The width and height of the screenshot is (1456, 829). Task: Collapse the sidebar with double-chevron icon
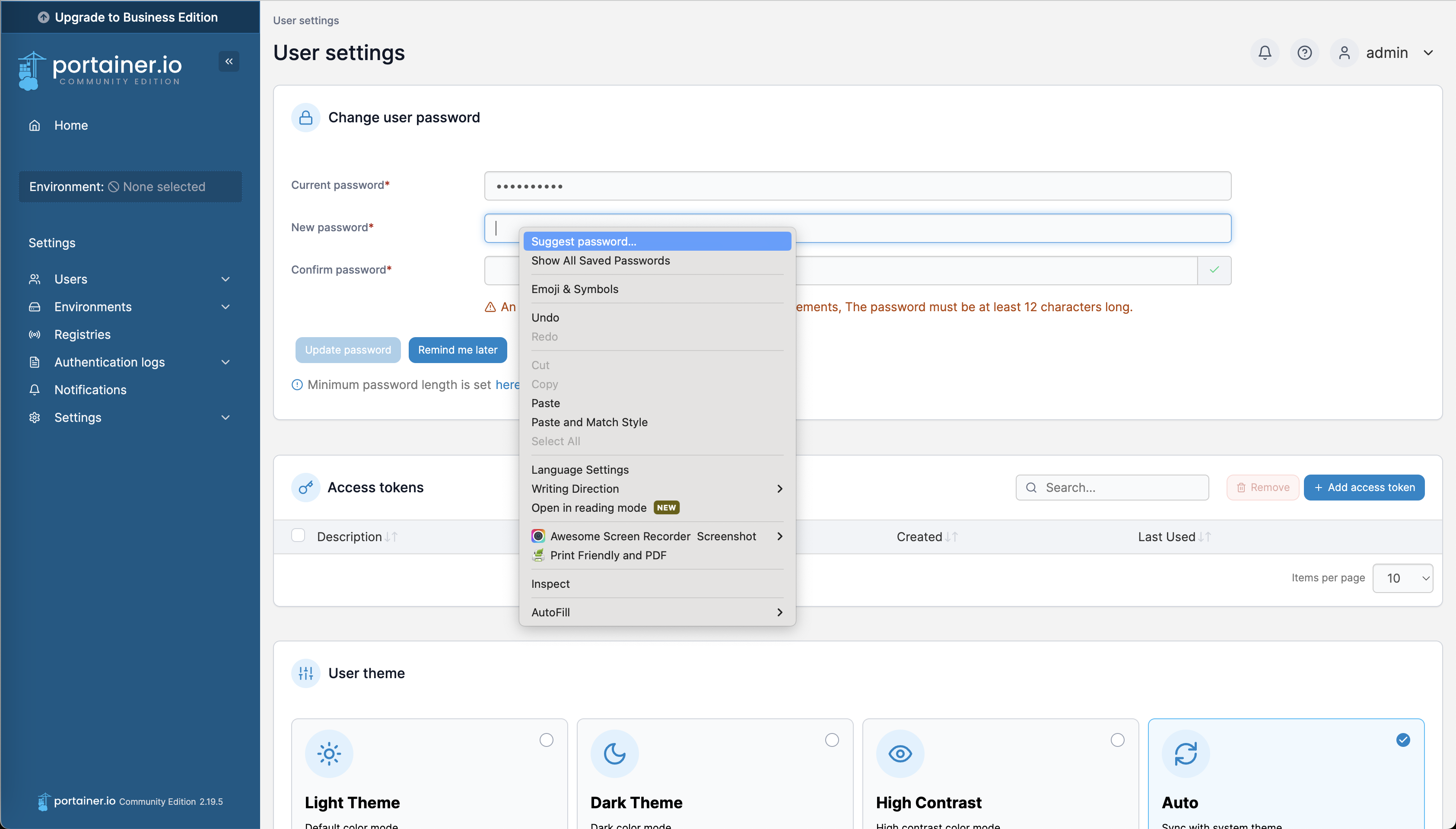[x=229, y=61]
